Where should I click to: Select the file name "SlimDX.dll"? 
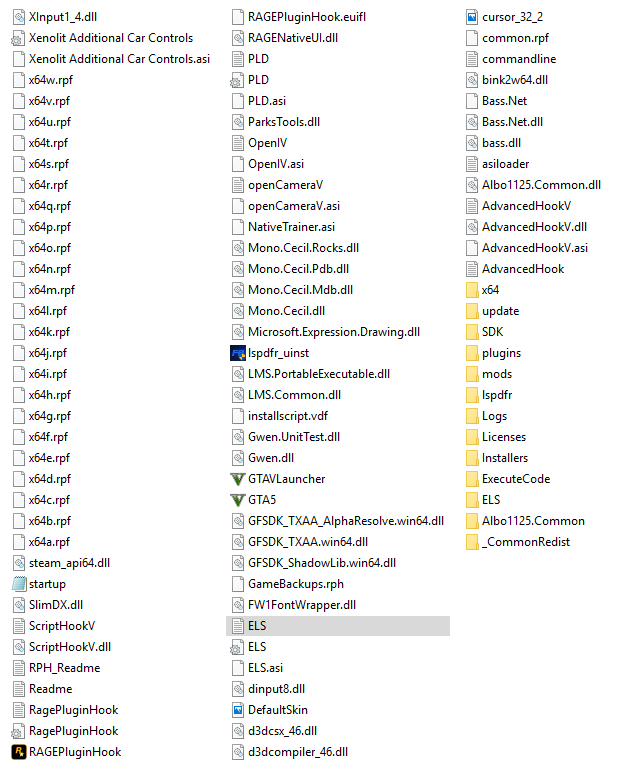click(x=56, y=605)
